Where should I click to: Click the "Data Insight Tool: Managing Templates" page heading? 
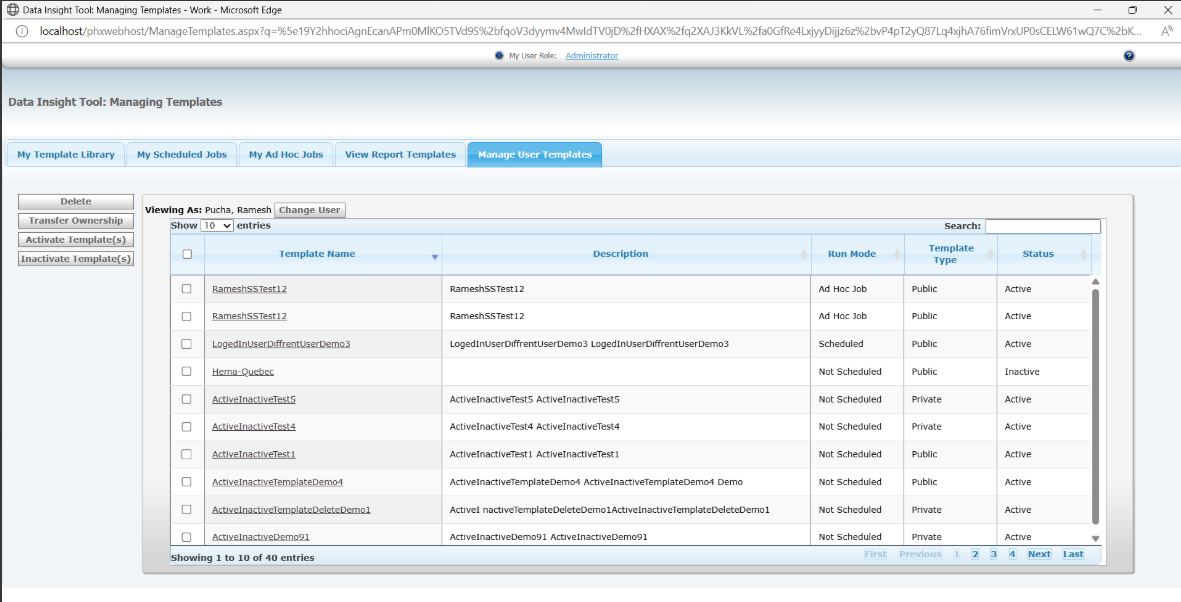click(115, 102)
